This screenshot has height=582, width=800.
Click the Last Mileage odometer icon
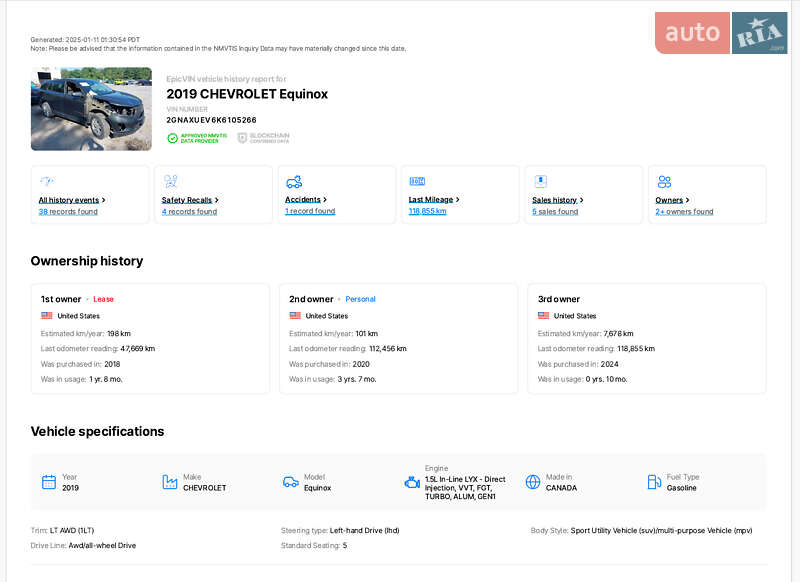pyautogui.click(x=417, y=181)
